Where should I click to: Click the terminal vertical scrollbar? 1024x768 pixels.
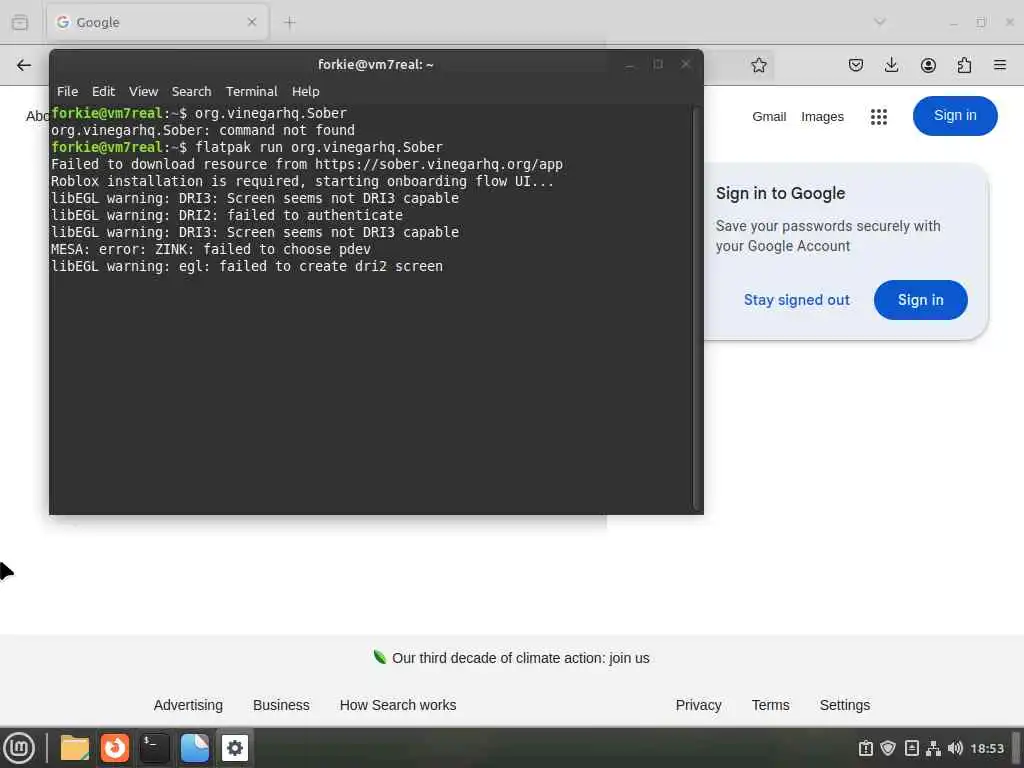pyautogui.click(x=697, y=307)
